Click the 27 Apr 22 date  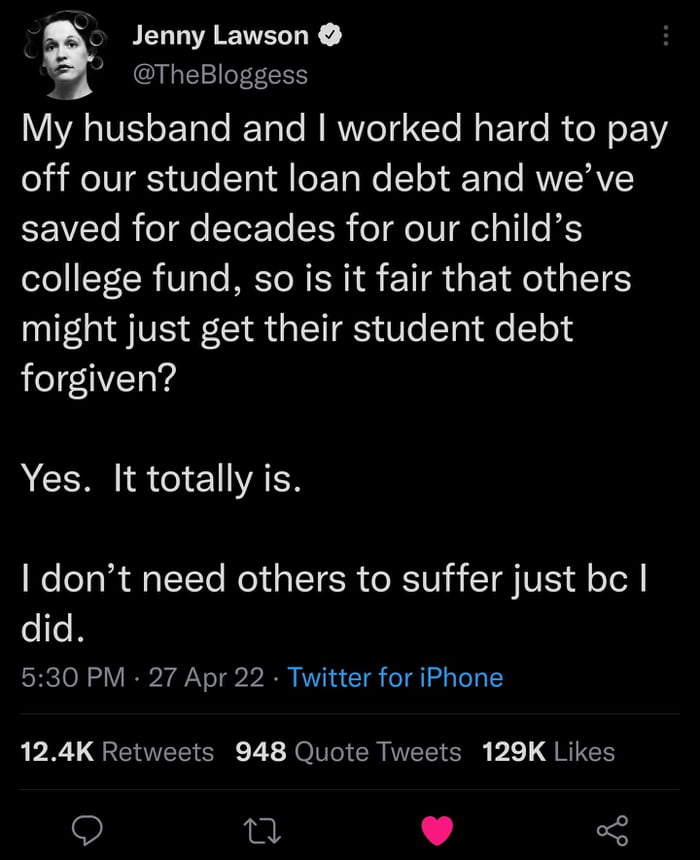click(206, 678)
